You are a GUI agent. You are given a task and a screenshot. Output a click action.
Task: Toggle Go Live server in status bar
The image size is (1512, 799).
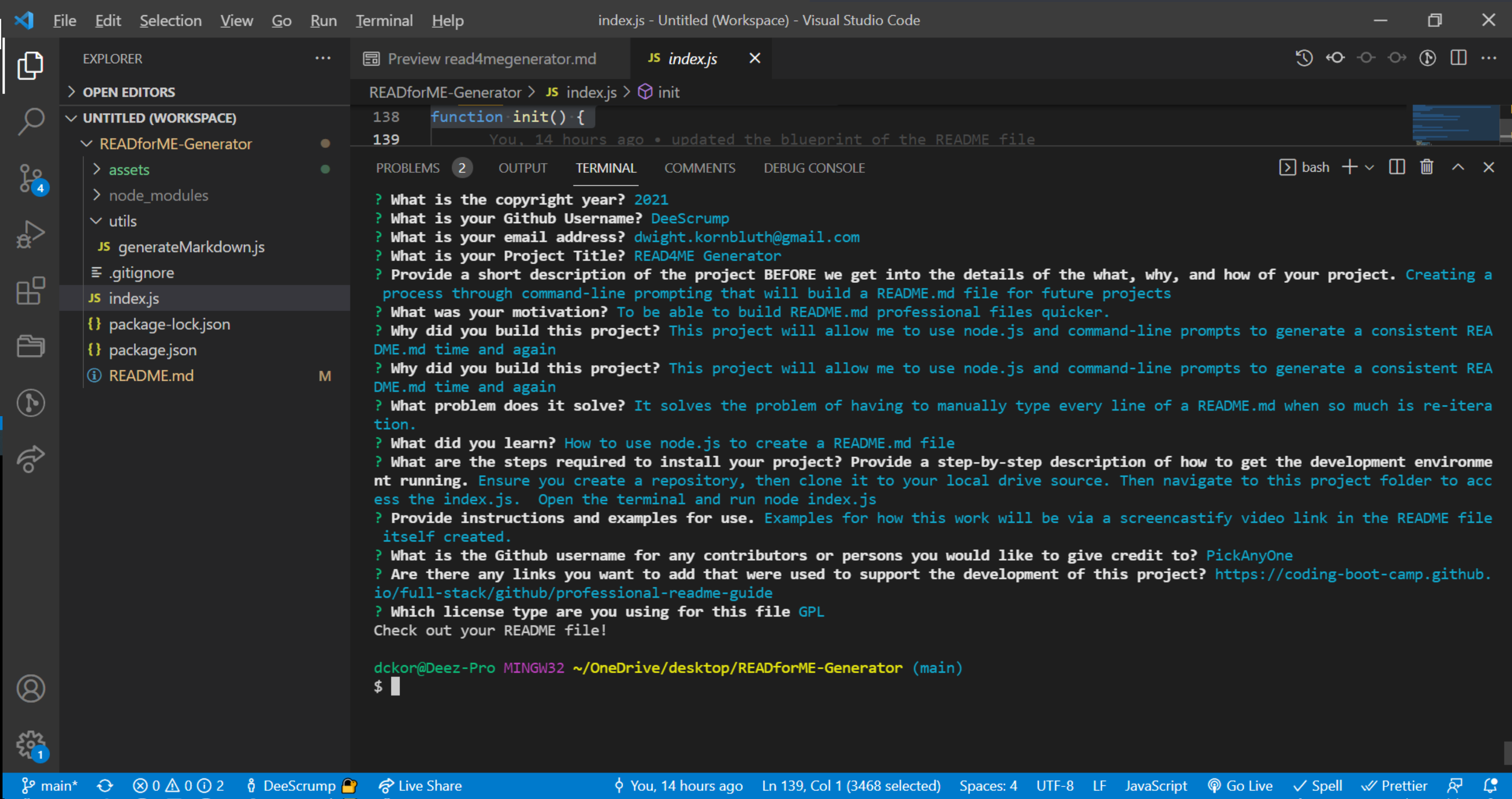1240,785
